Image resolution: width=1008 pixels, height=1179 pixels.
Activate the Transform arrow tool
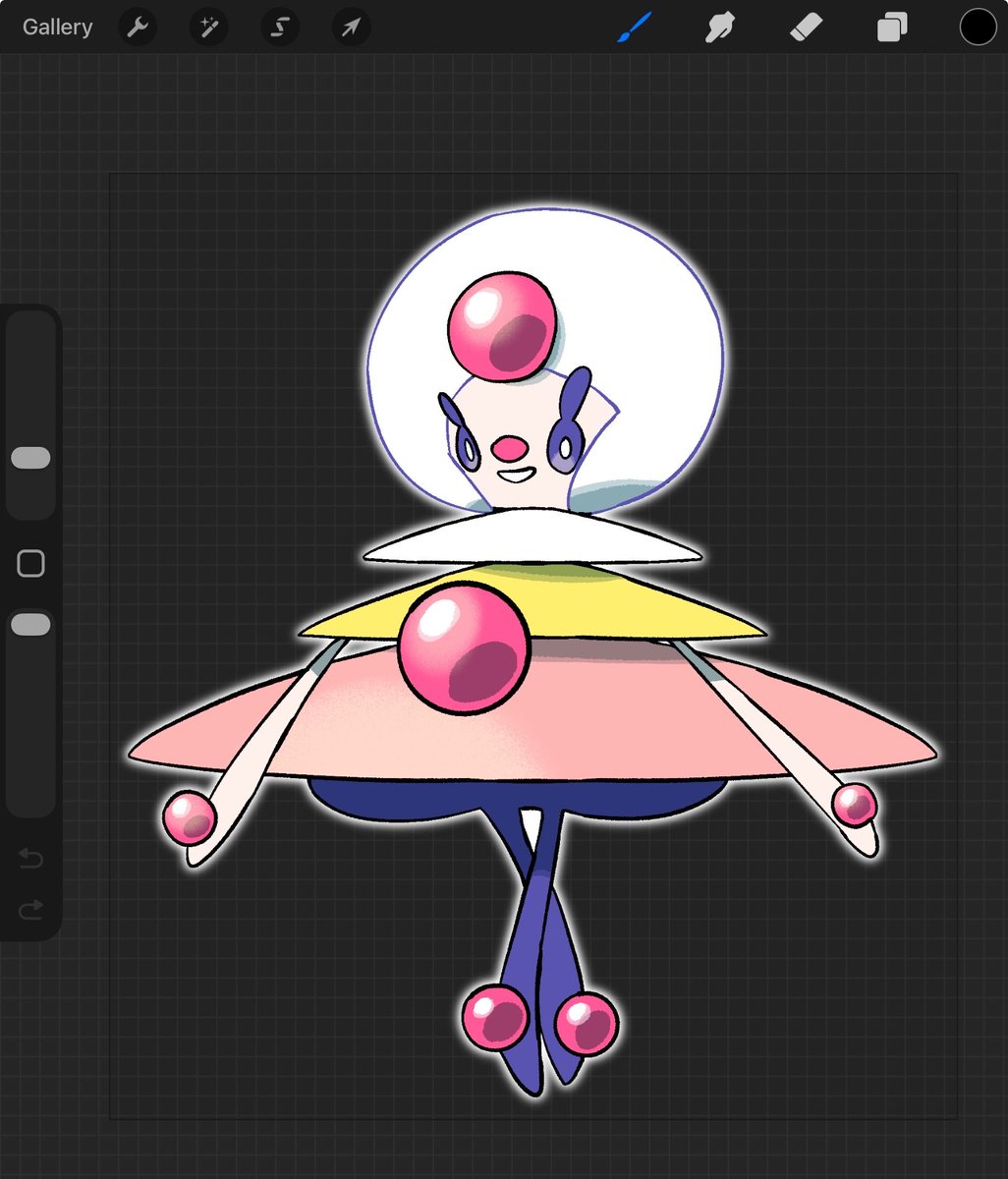pos(351,28)
